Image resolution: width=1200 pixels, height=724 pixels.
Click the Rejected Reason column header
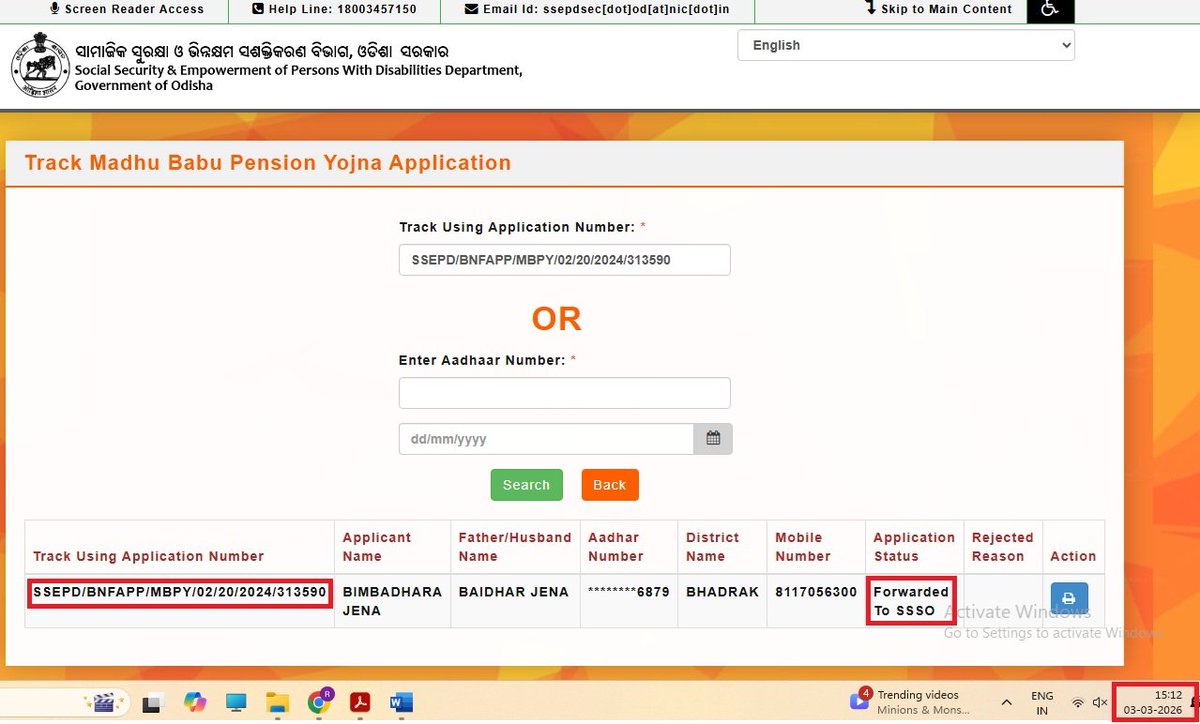[x=1002, y=547]
